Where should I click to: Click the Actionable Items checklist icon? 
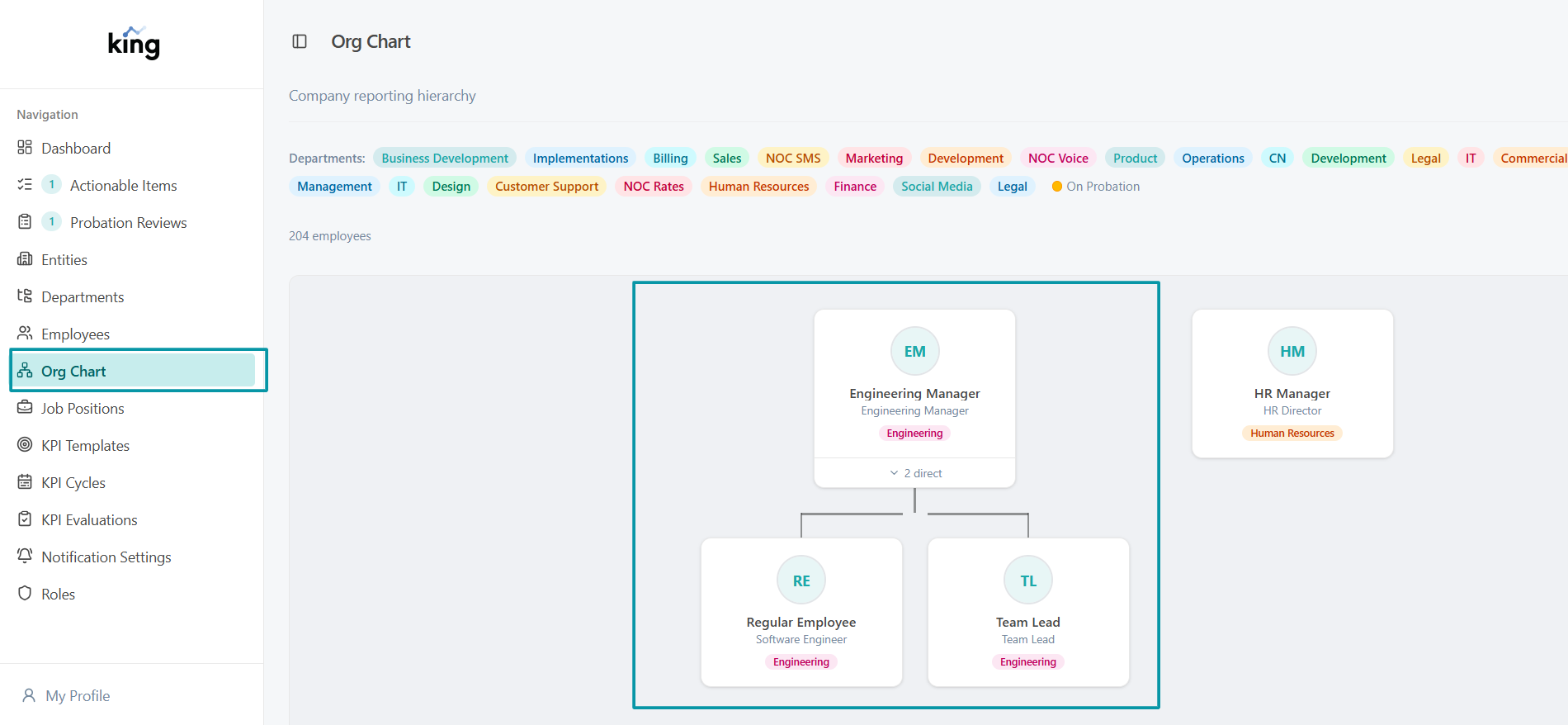click(x=25, y=185)
